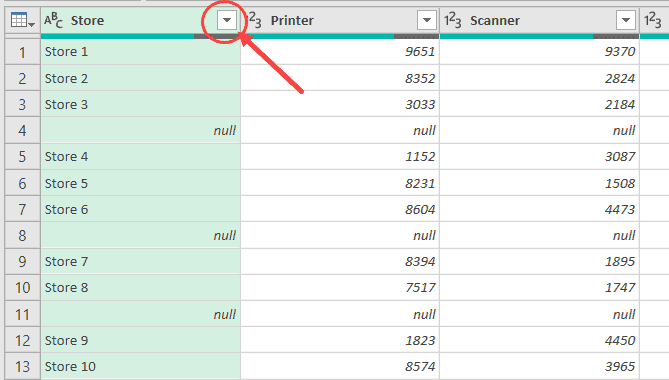The width and height of the screenshot is (669, 380).
Task: Click the 'Store 4' cell
Action: (x=140, y=157)
